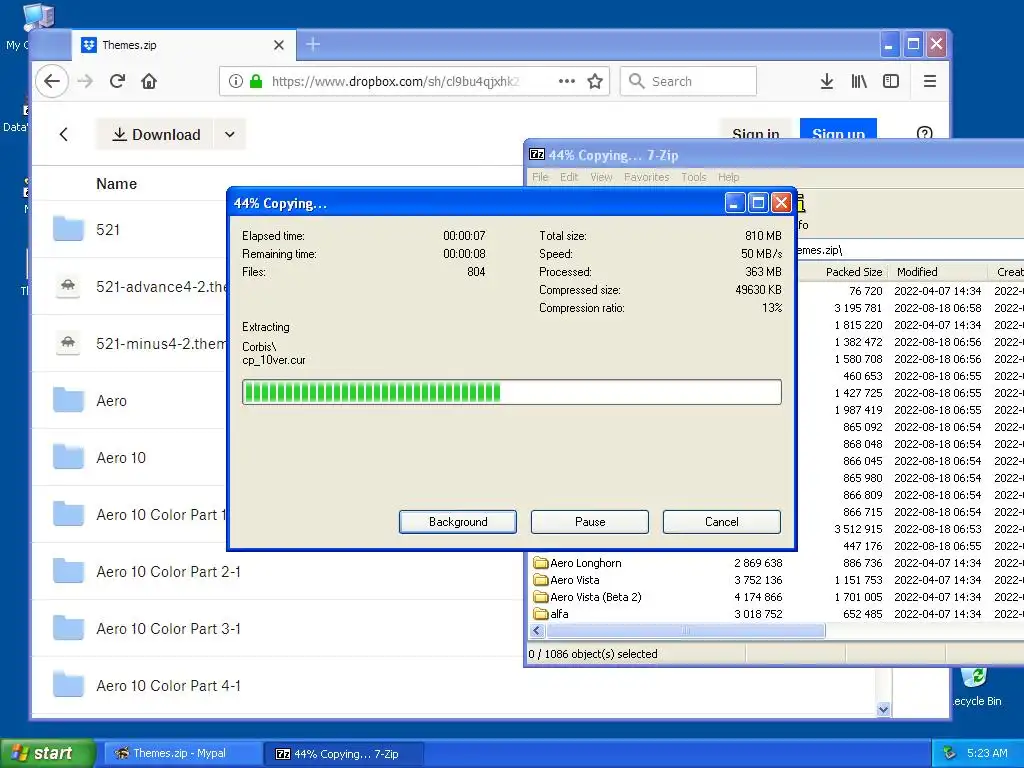1024x768 pixels.
Task: Click the Aero 10 folder icon
Action: coord(68,457)
